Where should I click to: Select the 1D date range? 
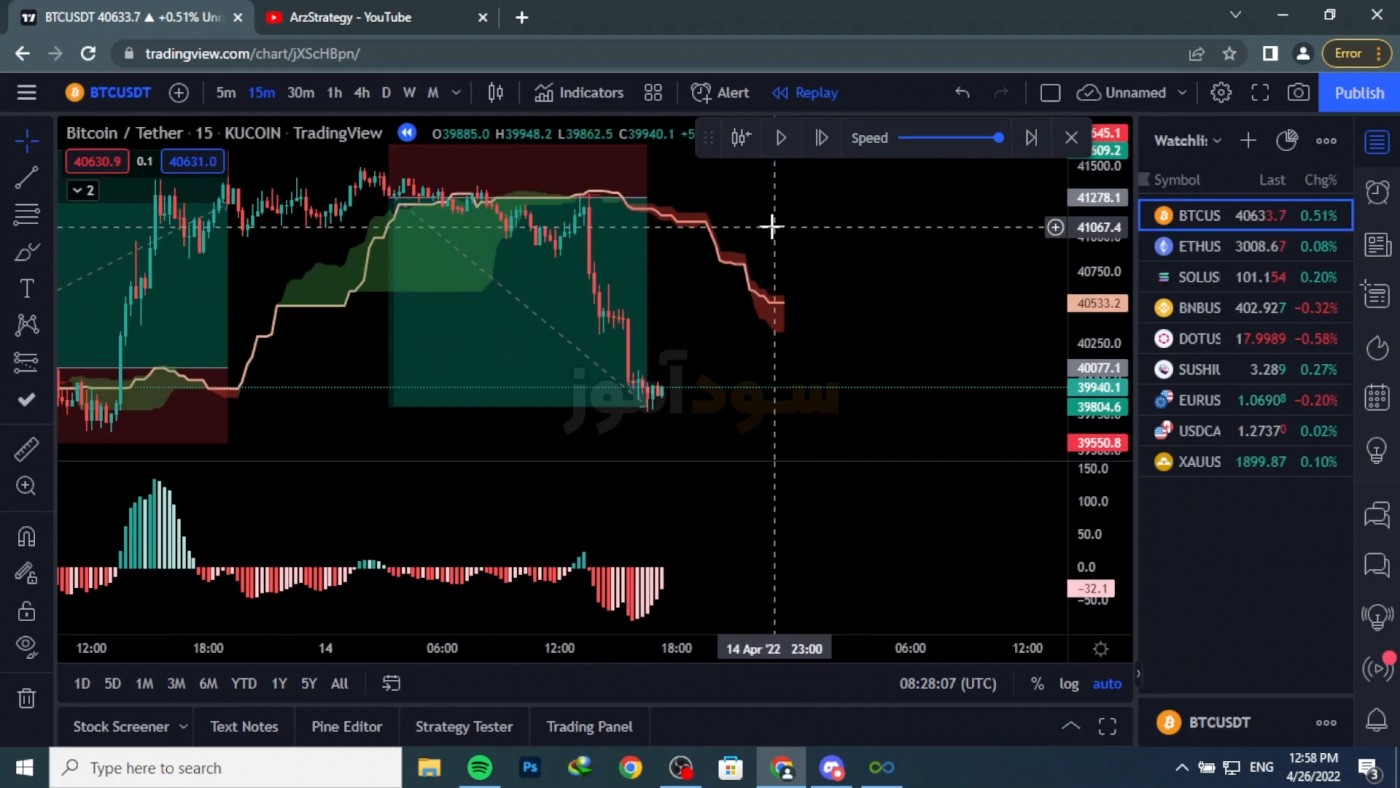pos(82,683)
